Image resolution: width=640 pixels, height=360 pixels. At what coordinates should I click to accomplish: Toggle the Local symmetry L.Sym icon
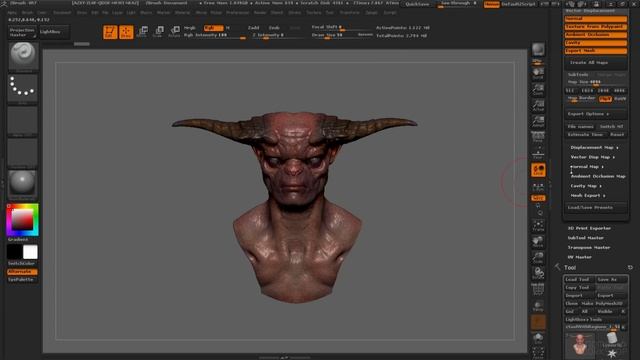(538, 187)
